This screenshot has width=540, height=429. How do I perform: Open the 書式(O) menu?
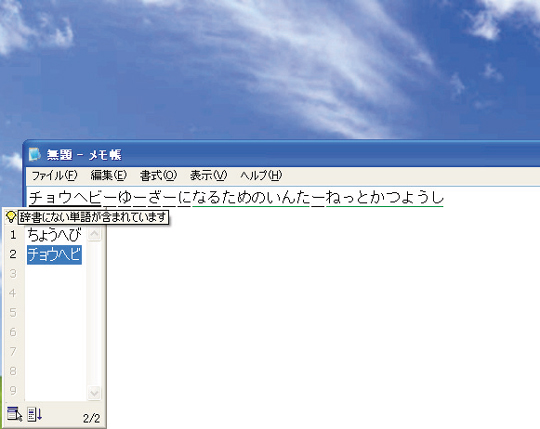click(158, 176)
